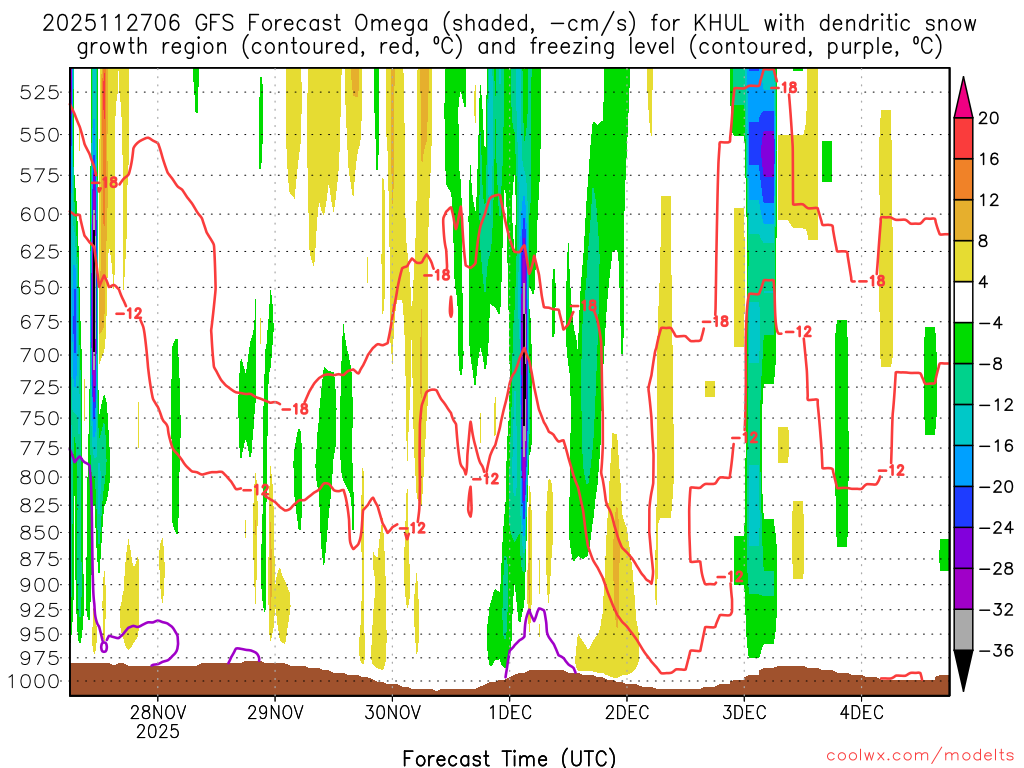Click the white colorbar segment between -4 and 4

[965, 302]
